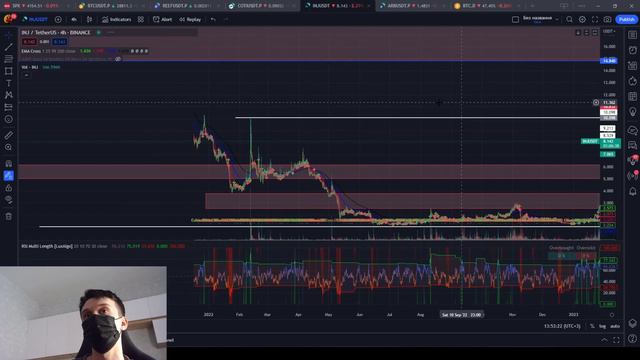Click the 14.840 price level label
The image size is (640, 360).
pos(609,61)
